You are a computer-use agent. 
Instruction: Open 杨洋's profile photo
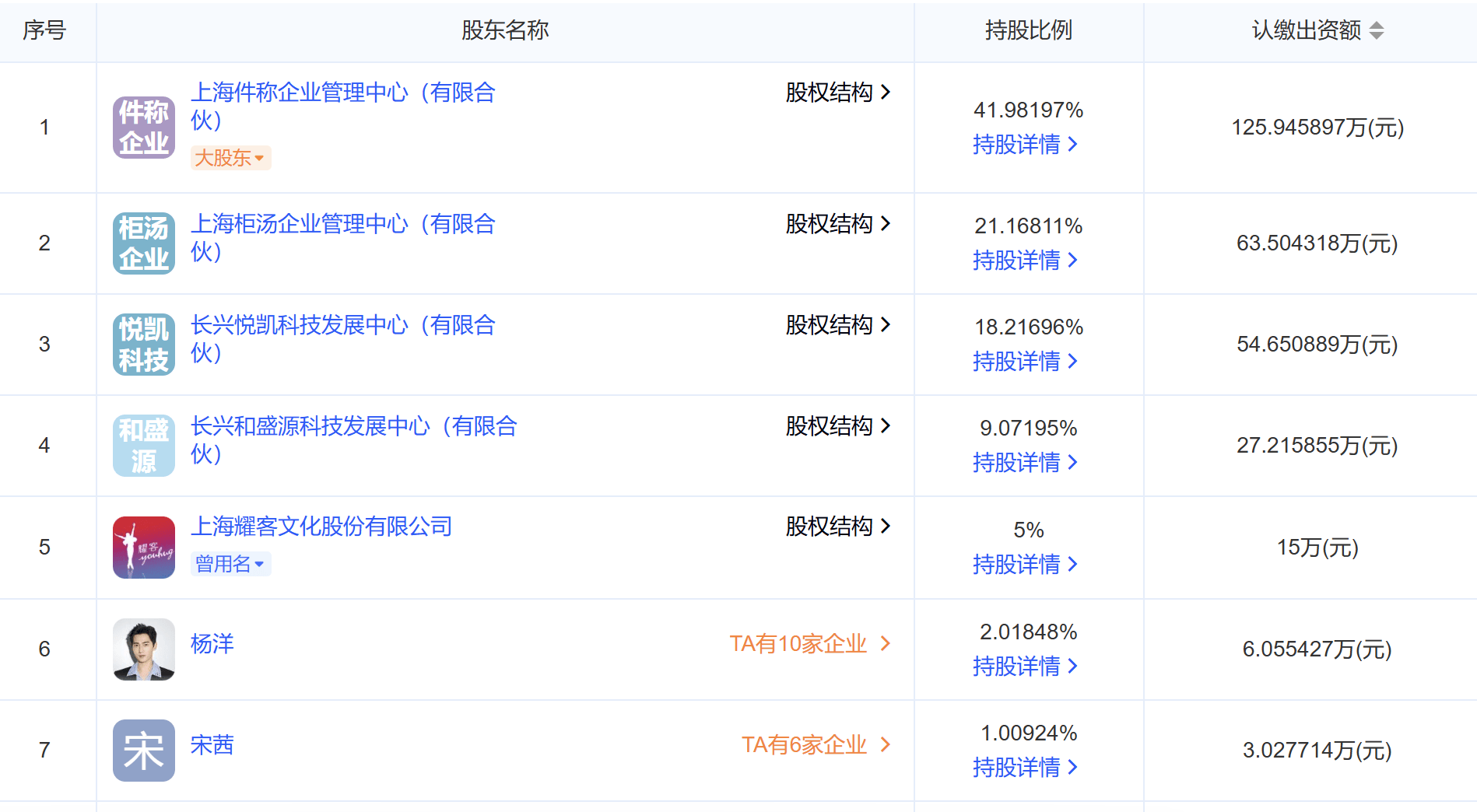click(x=143, y=649)
